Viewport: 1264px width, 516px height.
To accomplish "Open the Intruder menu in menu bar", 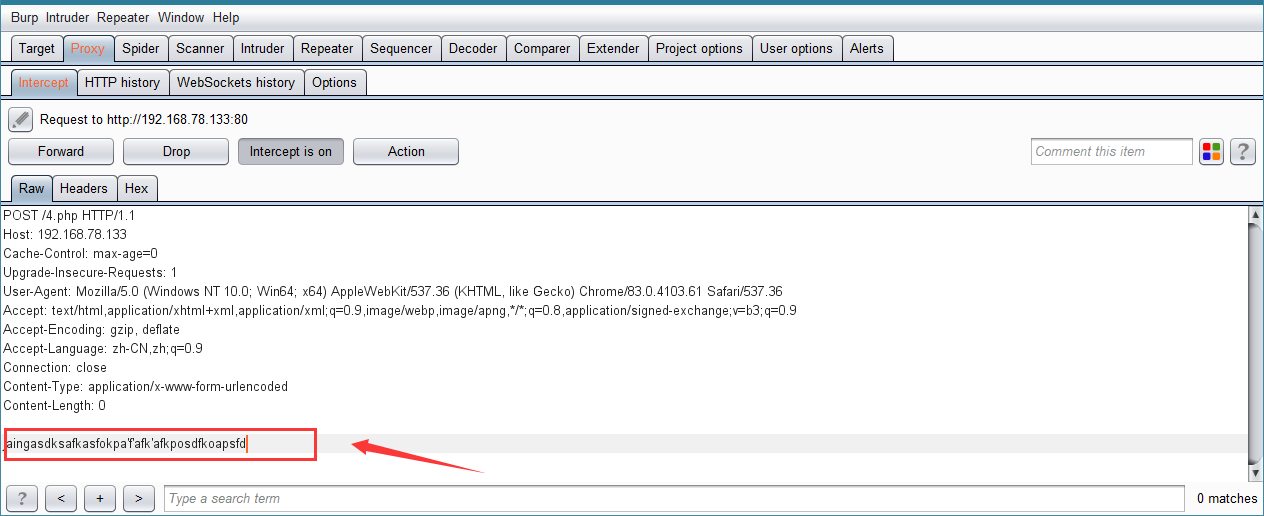I will tap(68, 17).
